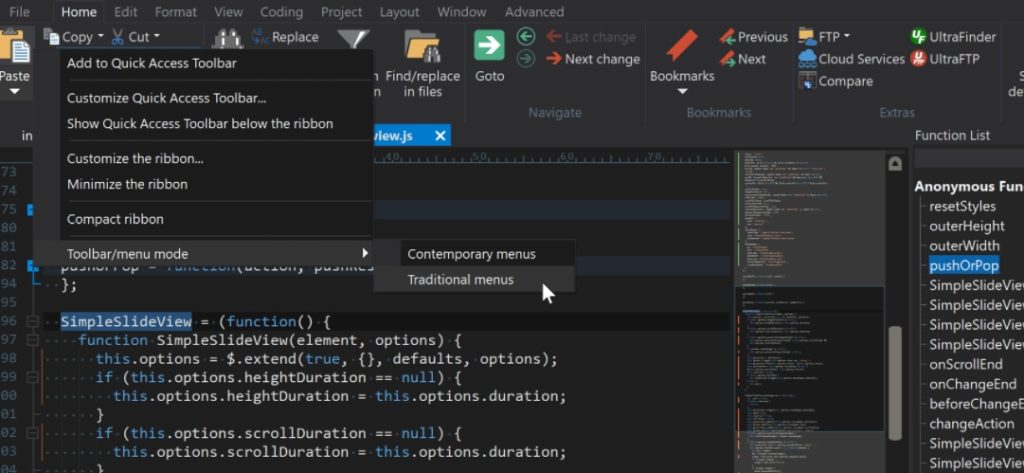Select resetStyles in Function List

pos(963,206)
